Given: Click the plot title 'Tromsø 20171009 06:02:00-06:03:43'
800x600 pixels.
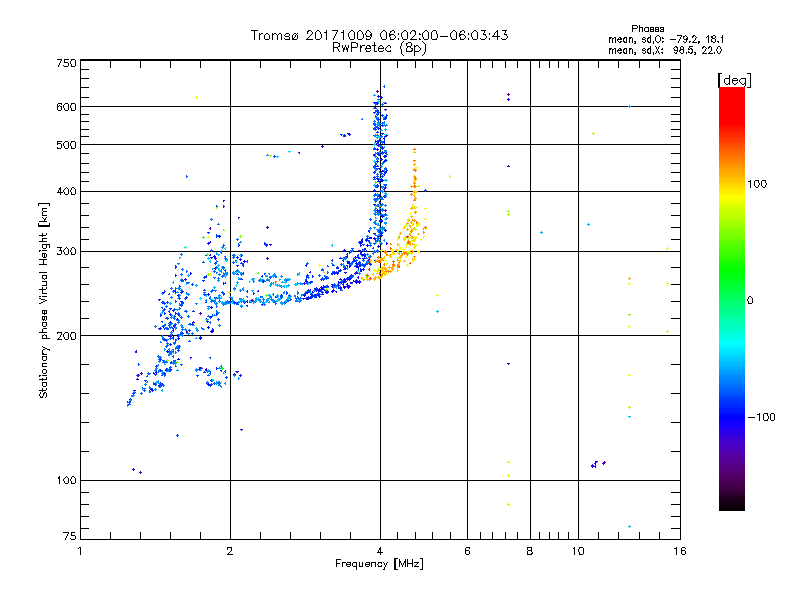Looking at the screenshot, I should [x=379, y=35].
